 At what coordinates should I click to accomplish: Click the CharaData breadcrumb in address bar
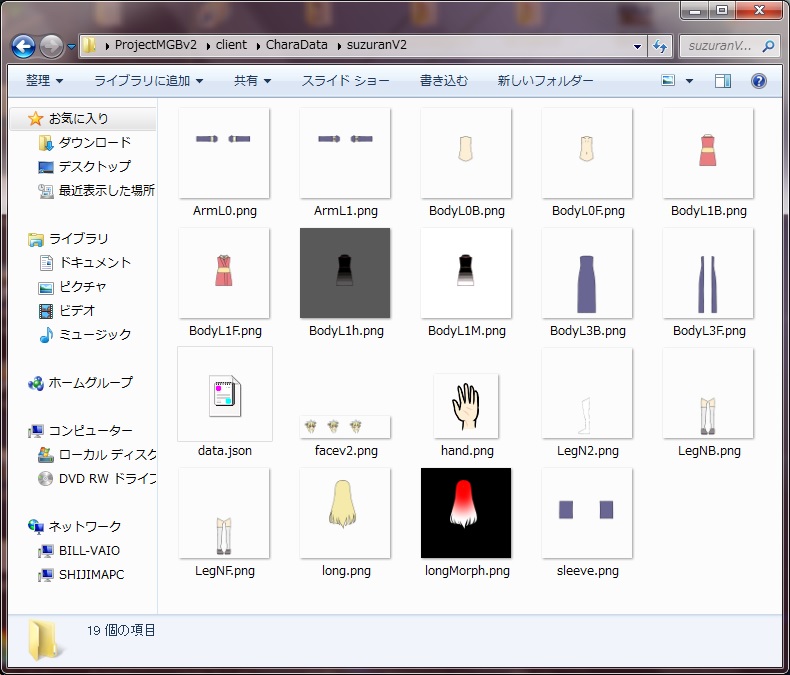coord(299,46)
